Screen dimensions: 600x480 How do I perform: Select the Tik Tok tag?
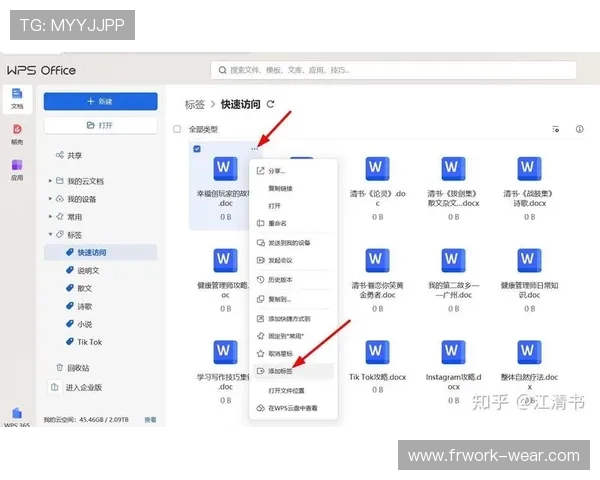(x=84, y=342)
